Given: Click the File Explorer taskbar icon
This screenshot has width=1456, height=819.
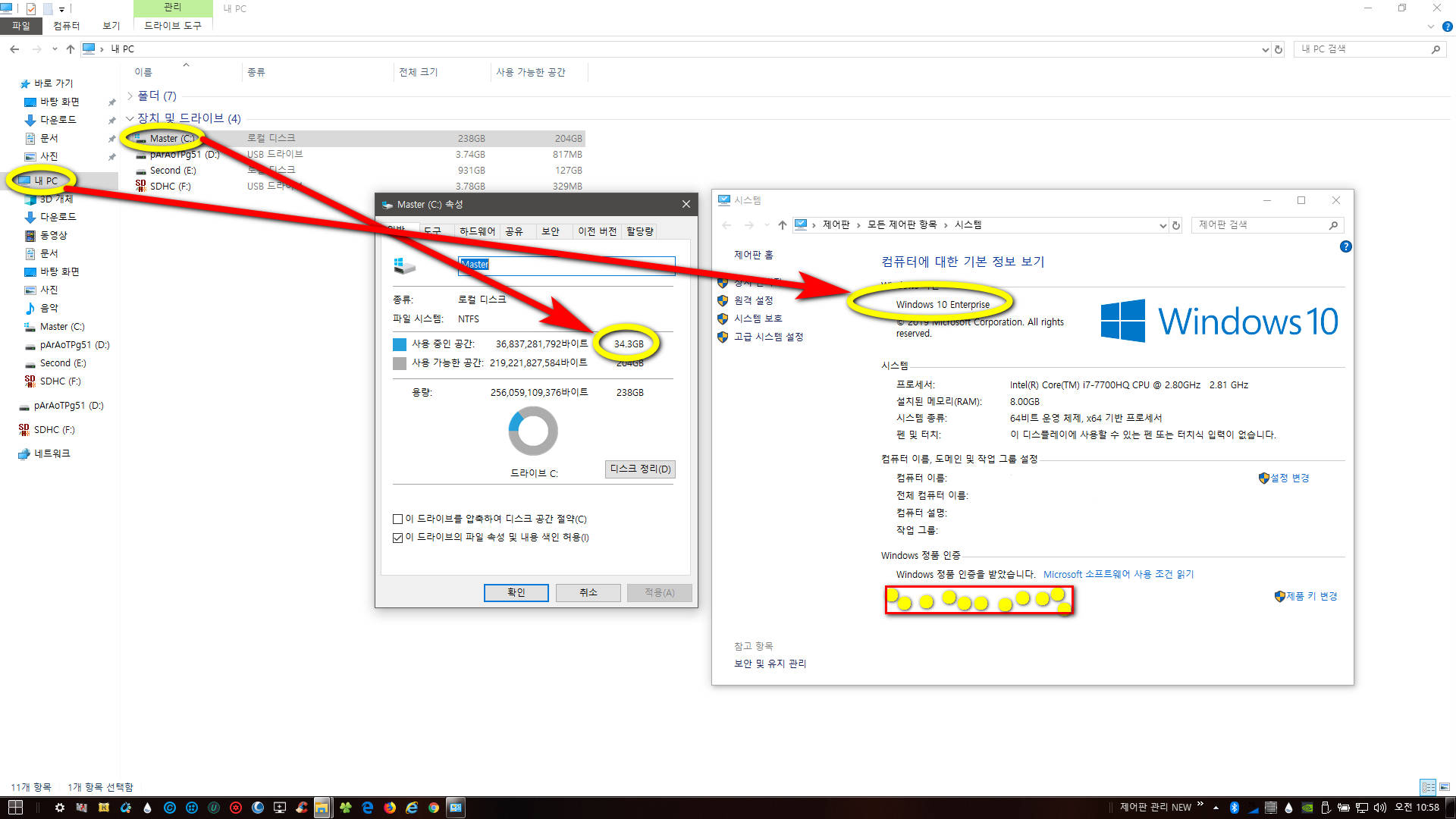Looking at the screenshot, I should click(322, 808).
